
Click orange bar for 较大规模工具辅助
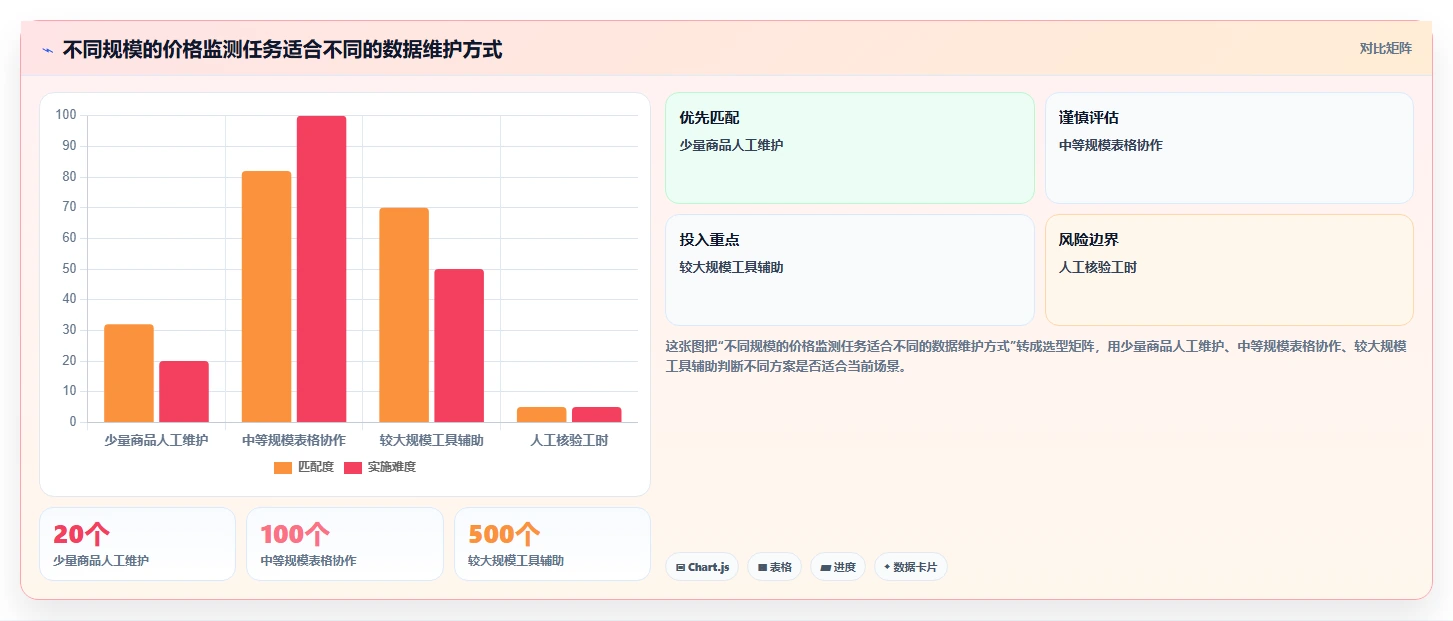pos(404,315)
